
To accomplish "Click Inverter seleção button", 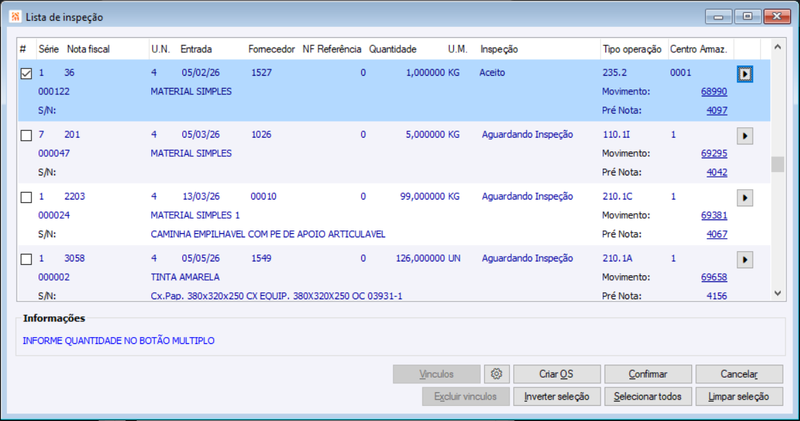I will point(557,397).
